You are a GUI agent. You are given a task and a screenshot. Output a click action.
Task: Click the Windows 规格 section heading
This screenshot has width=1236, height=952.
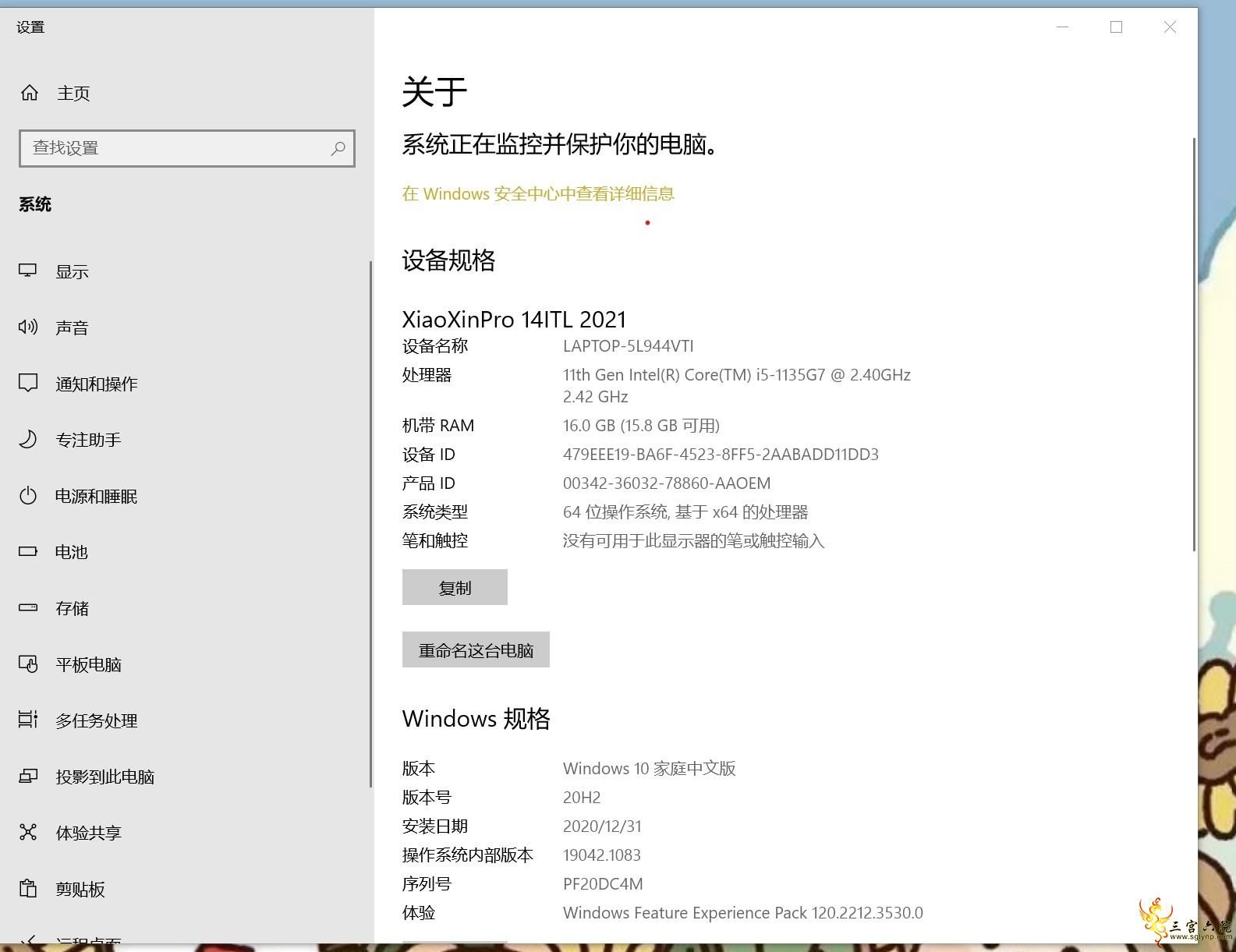click(x=476, y=719)
